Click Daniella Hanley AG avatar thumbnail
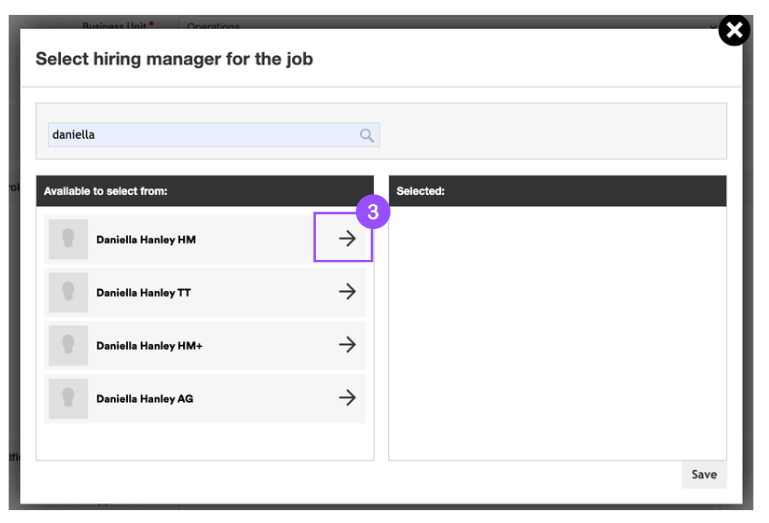Image resolution: width=769 pixels, height=523 pixels. tap(68, 398)
